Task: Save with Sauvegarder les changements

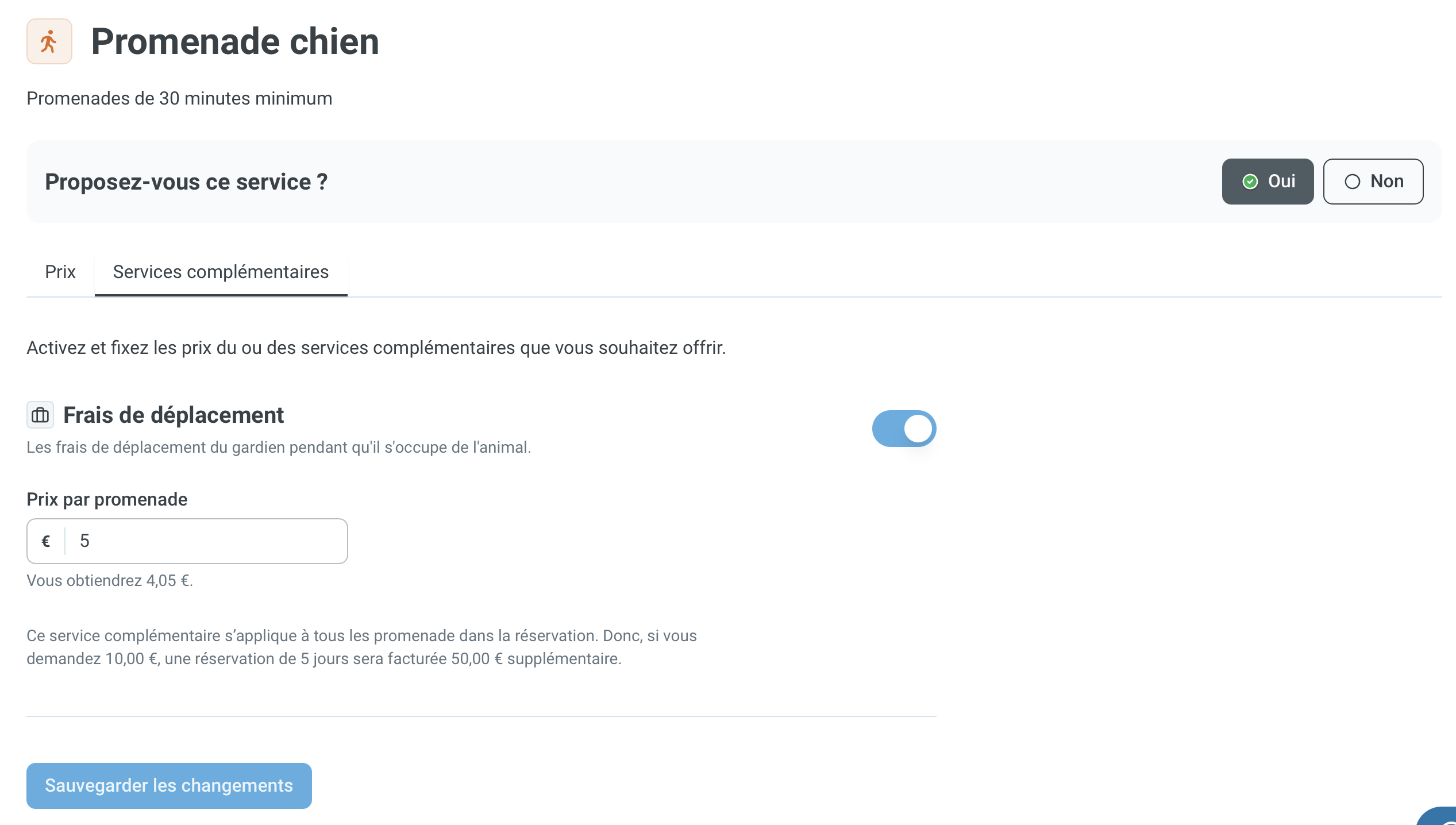Action: tap(169, 785)
